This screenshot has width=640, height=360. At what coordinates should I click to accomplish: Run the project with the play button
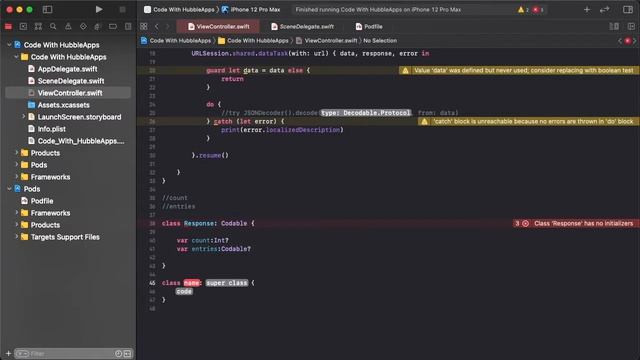point(99,9)
